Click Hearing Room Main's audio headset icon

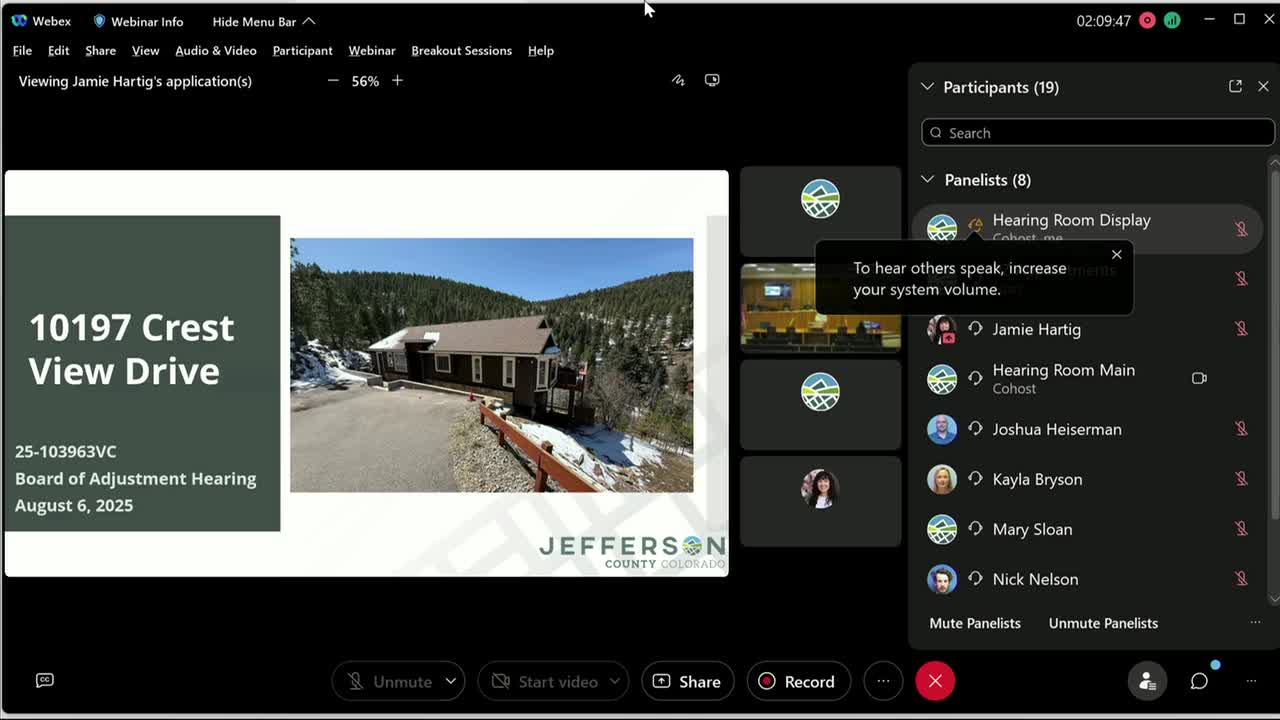click(975, 378)
